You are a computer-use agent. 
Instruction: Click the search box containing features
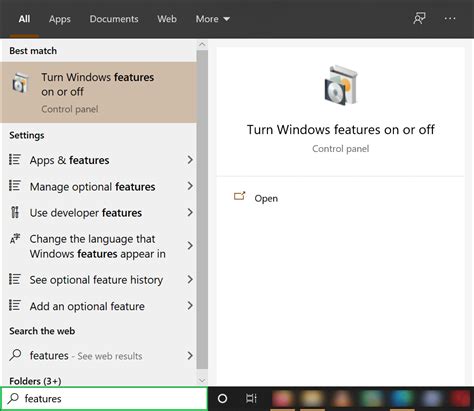click(x=104, y=398)
